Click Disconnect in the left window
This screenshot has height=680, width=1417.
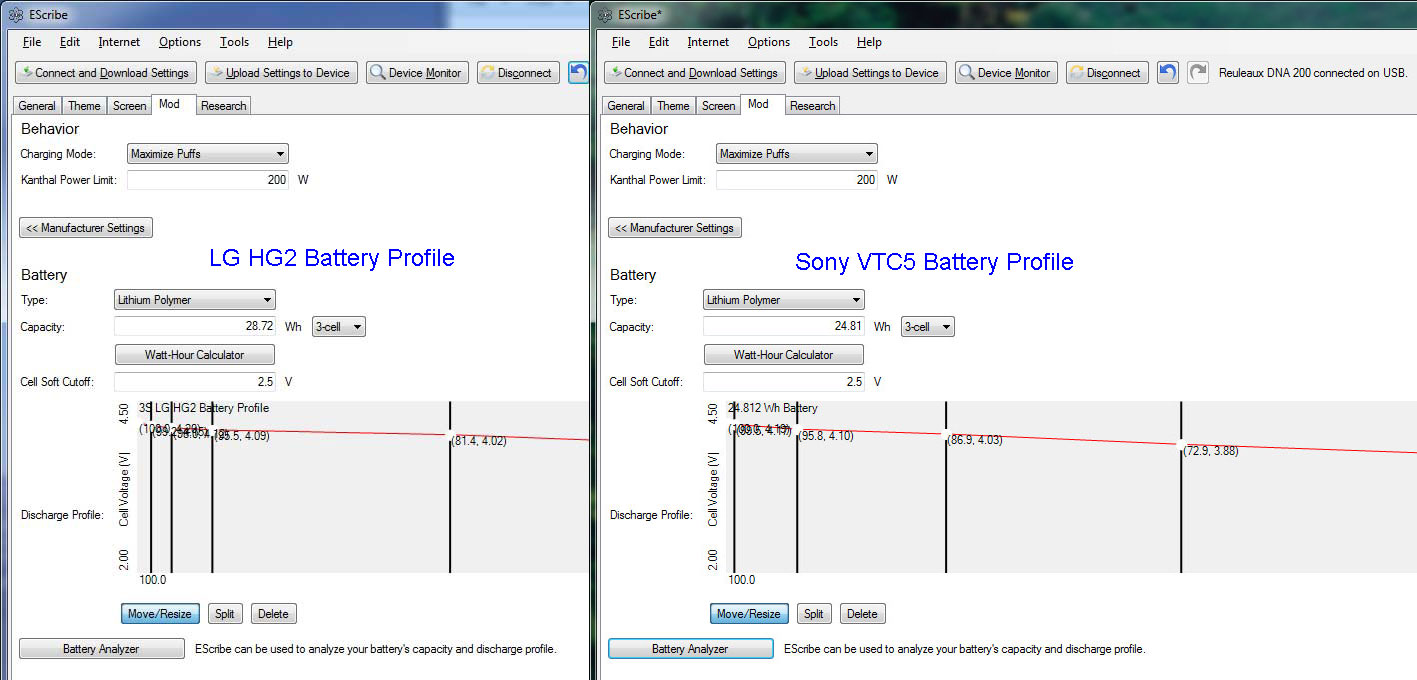[518, 72]
